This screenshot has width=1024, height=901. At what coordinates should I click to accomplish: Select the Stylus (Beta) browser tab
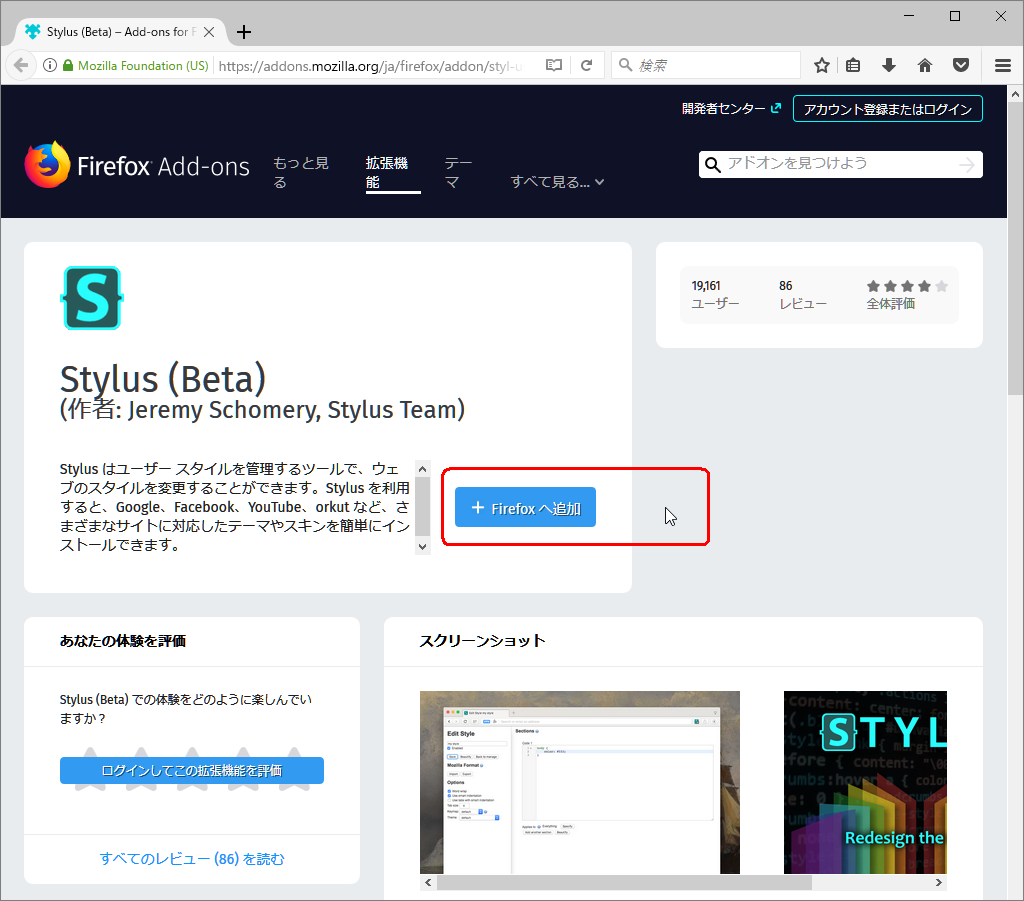click(x=121, y=32)
